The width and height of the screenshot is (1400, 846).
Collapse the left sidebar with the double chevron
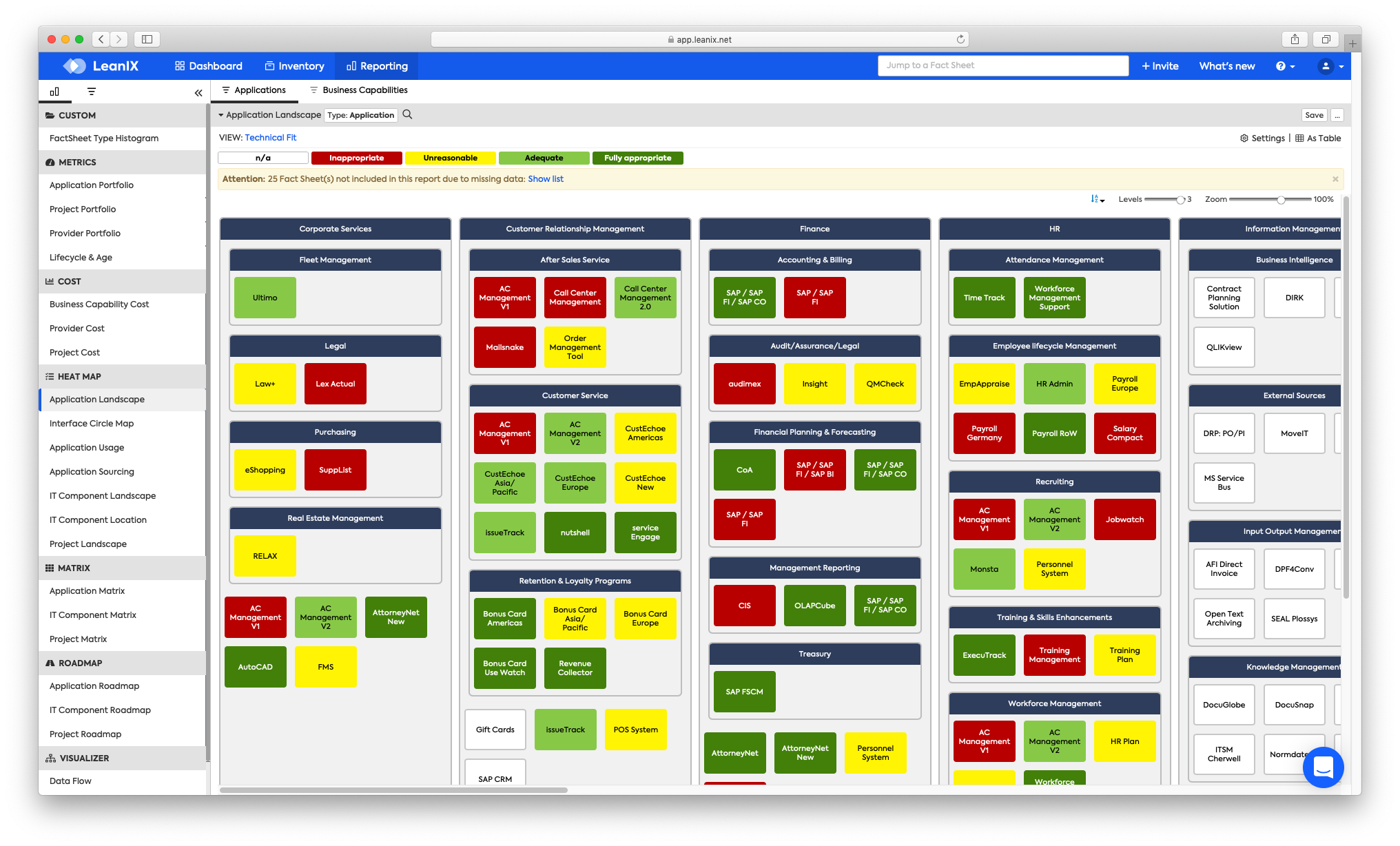[x=198, y=91]
